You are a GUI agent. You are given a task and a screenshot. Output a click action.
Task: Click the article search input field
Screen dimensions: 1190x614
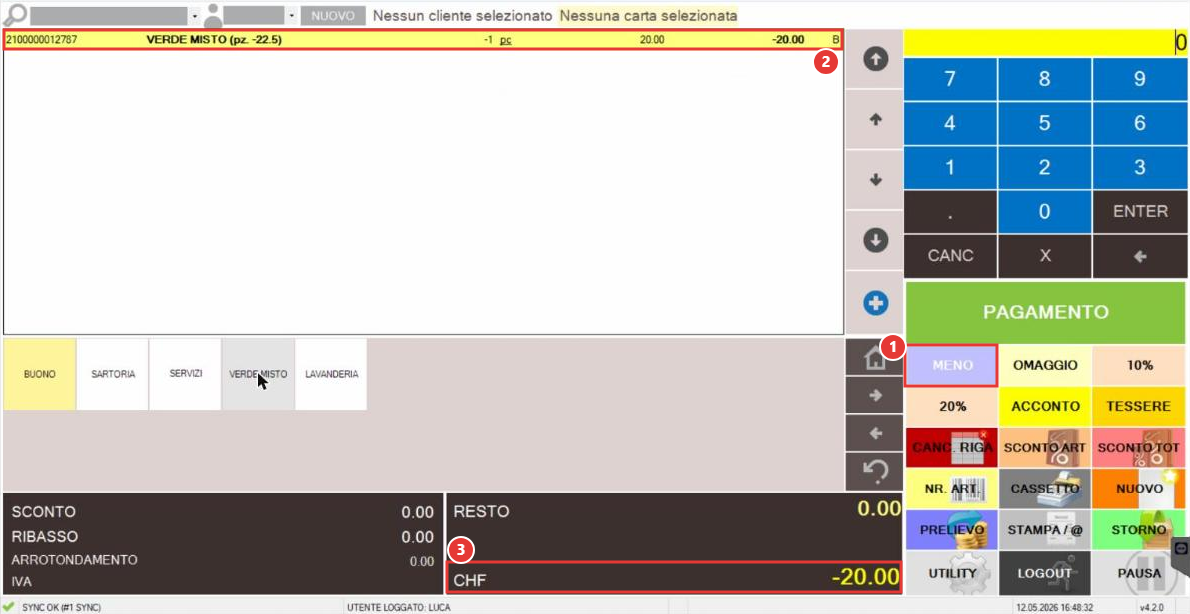click(x=109, y=16)
